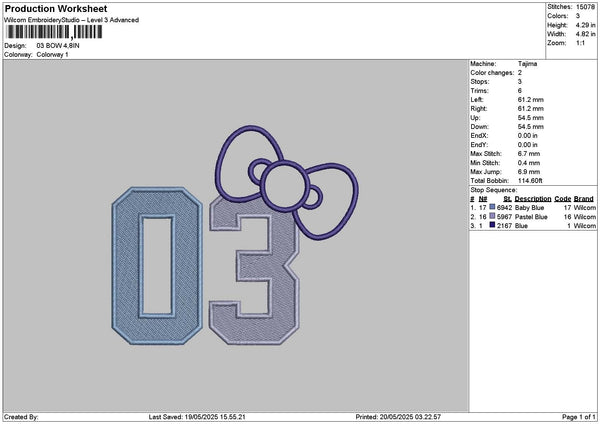Viewport: 600px width, 424px height.
Task: Click the Code column header
Action: pos(562,198)
